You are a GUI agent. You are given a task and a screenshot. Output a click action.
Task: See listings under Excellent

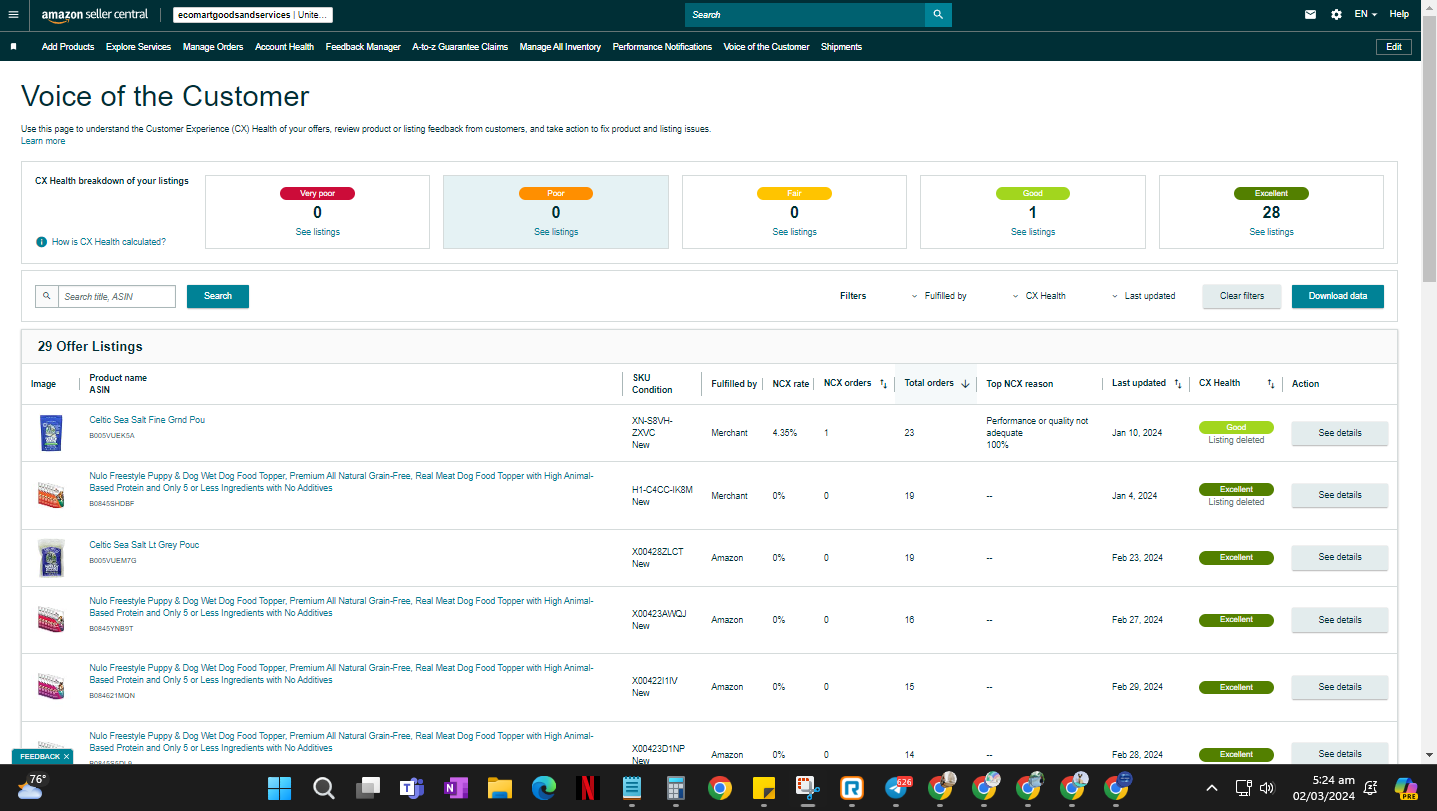click(x=1271, y=232)
